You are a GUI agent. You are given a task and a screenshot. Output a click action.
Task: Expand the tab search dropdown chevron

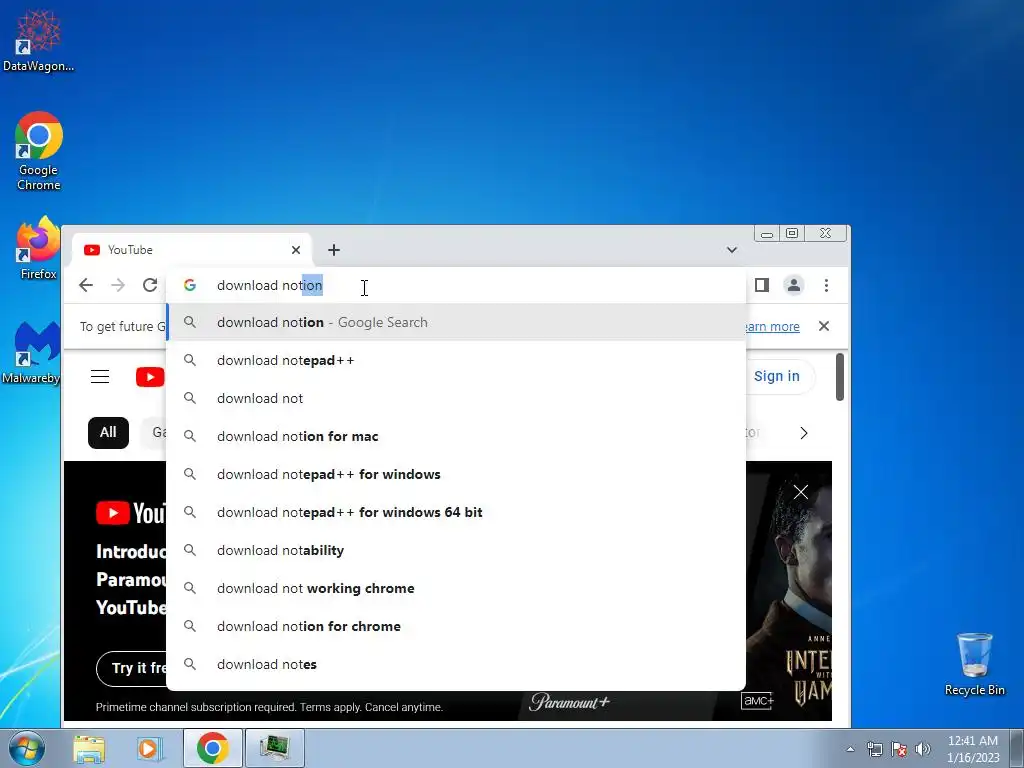[x=732, y=250]
